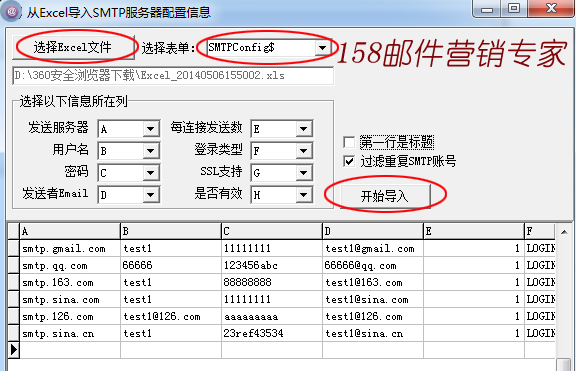The height and width of the screenshot is (371, 576).
Task: Select cell smtp.sina.cn
Action: (70, 333)
